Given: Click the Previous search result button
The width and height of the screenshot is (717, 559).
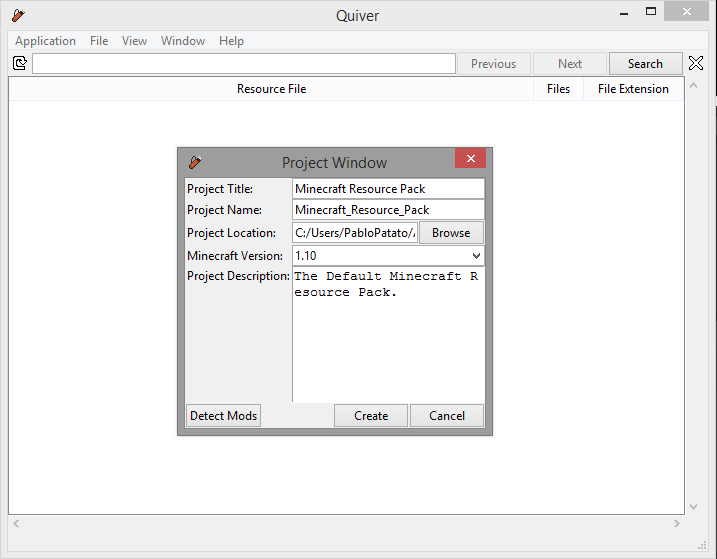Looking at the screenshot, I should [x=494, y=64].
